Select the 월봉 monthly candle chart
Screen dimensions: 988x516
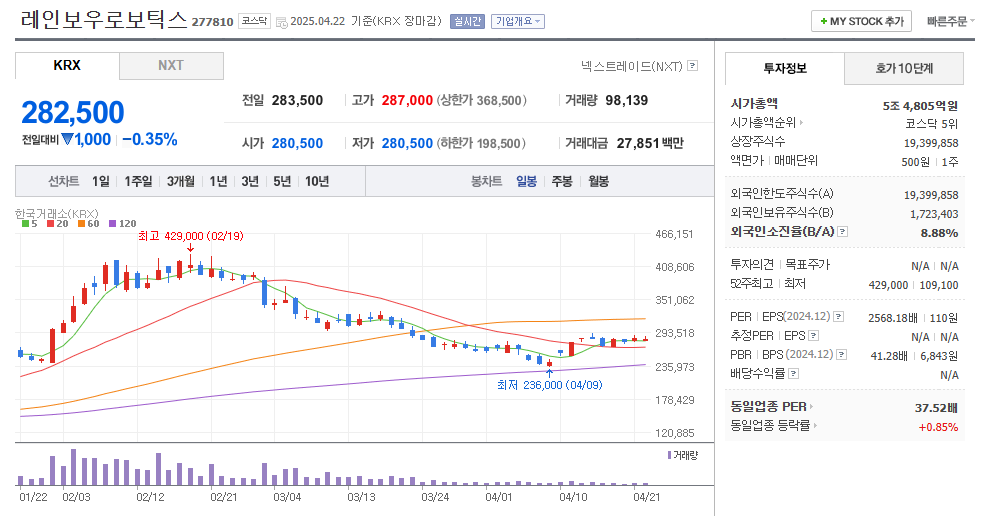[599, 181]
